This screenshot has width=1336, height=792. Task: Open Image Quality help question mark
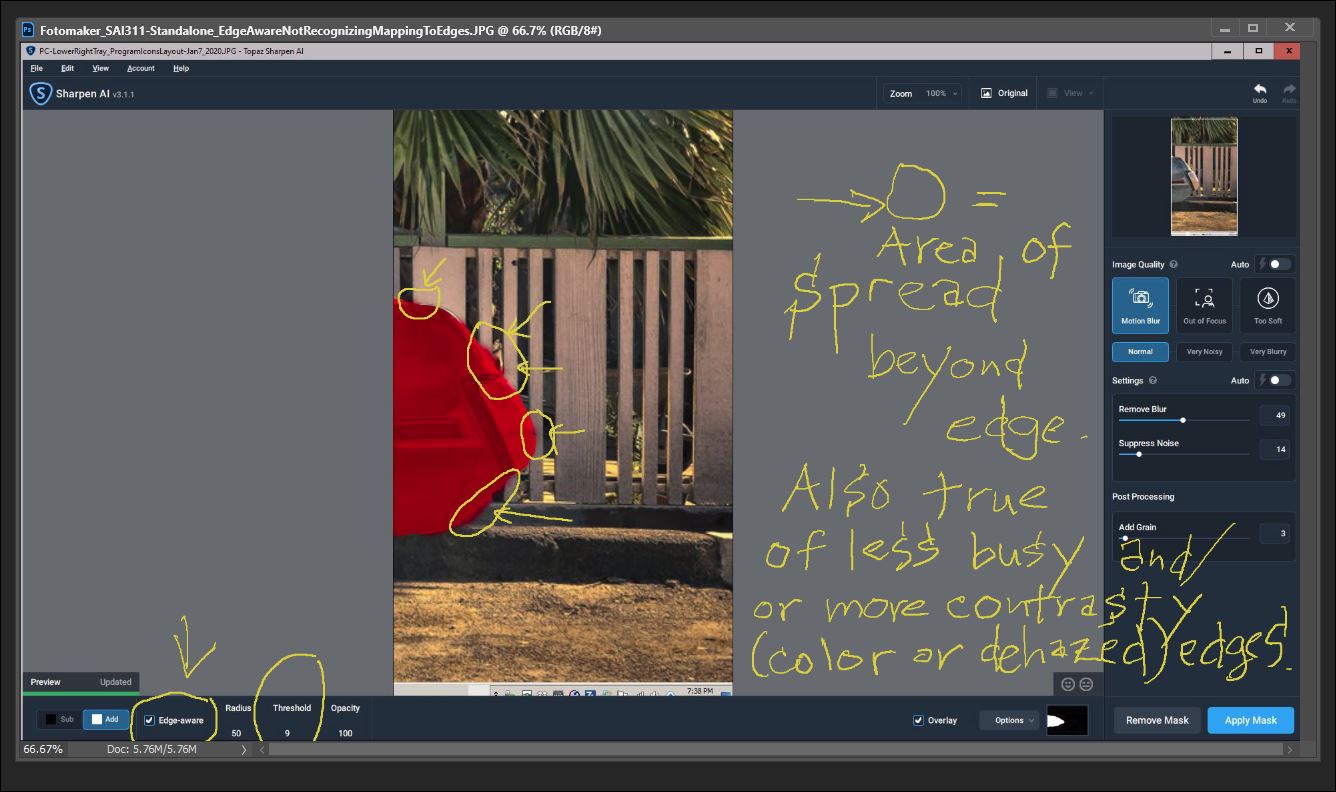(1173, 265)
